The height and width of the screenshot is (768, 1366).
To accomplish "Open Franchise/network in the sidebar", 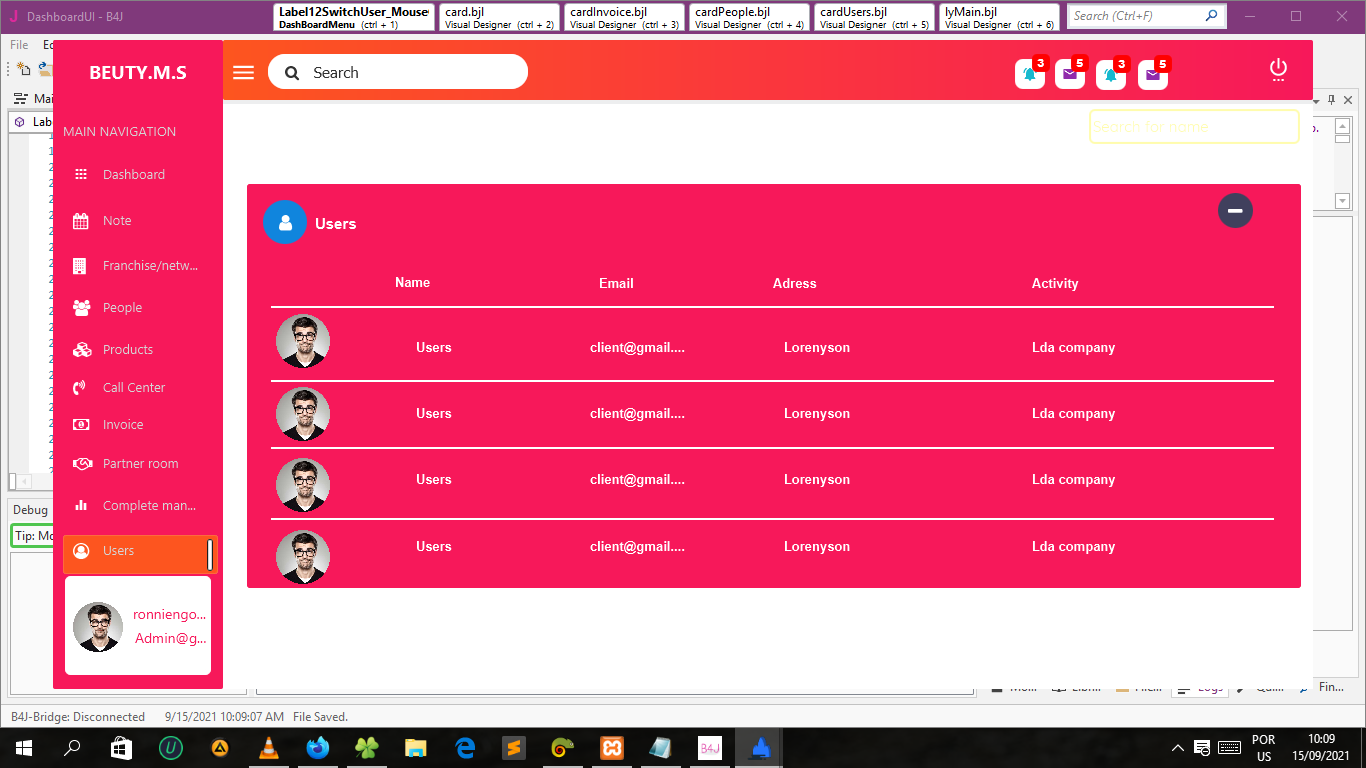I will pos(150,266).
